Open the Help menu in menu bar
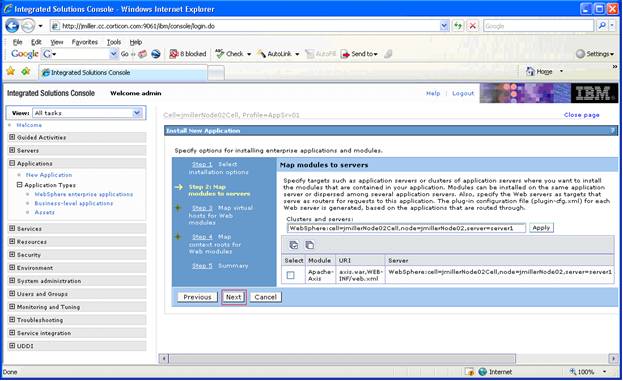 coord(135,42)
